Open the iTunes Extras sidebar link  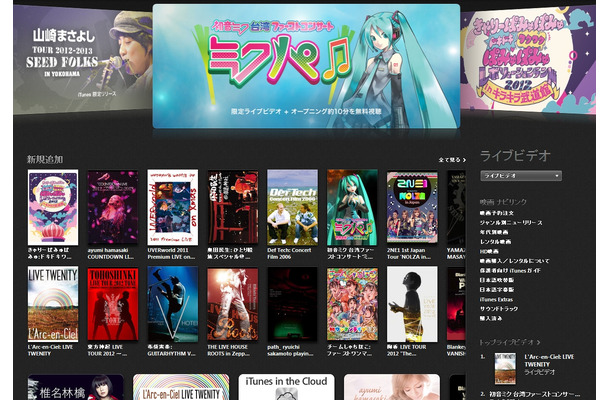click(496, 299)
